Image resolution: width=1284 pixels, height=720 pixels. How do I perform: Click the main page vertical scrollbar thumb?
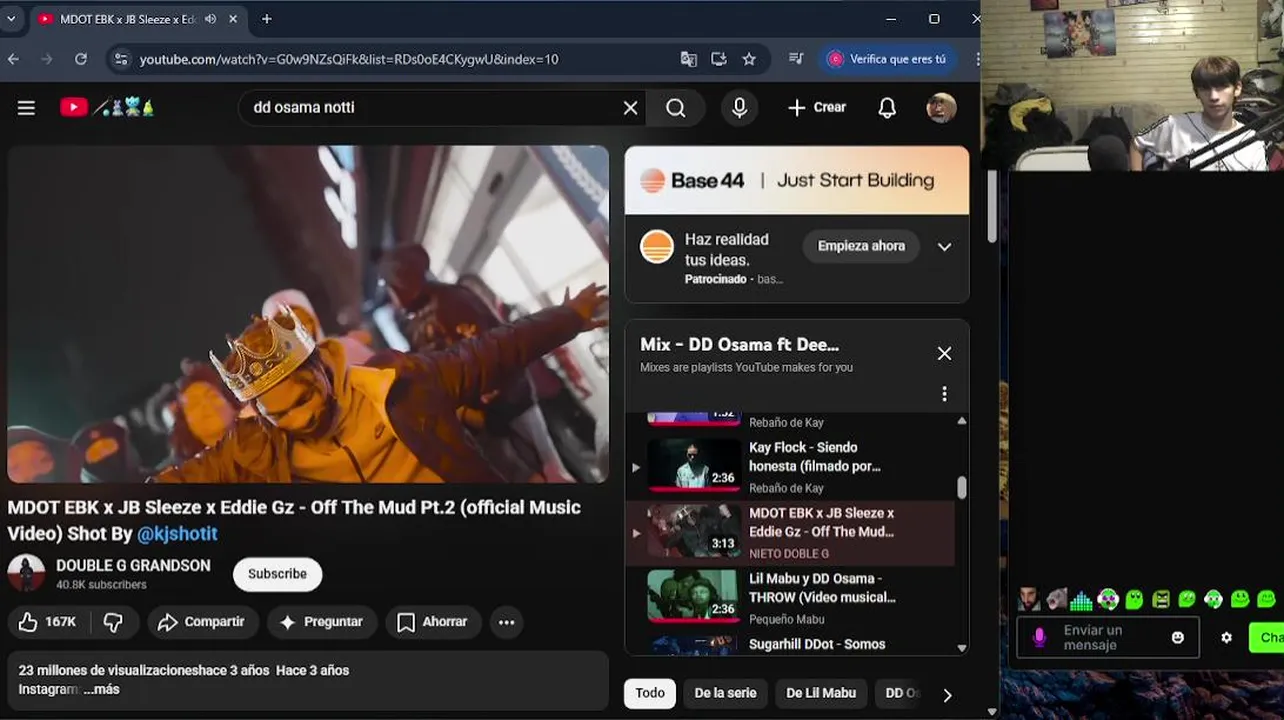tap(991, 205)
